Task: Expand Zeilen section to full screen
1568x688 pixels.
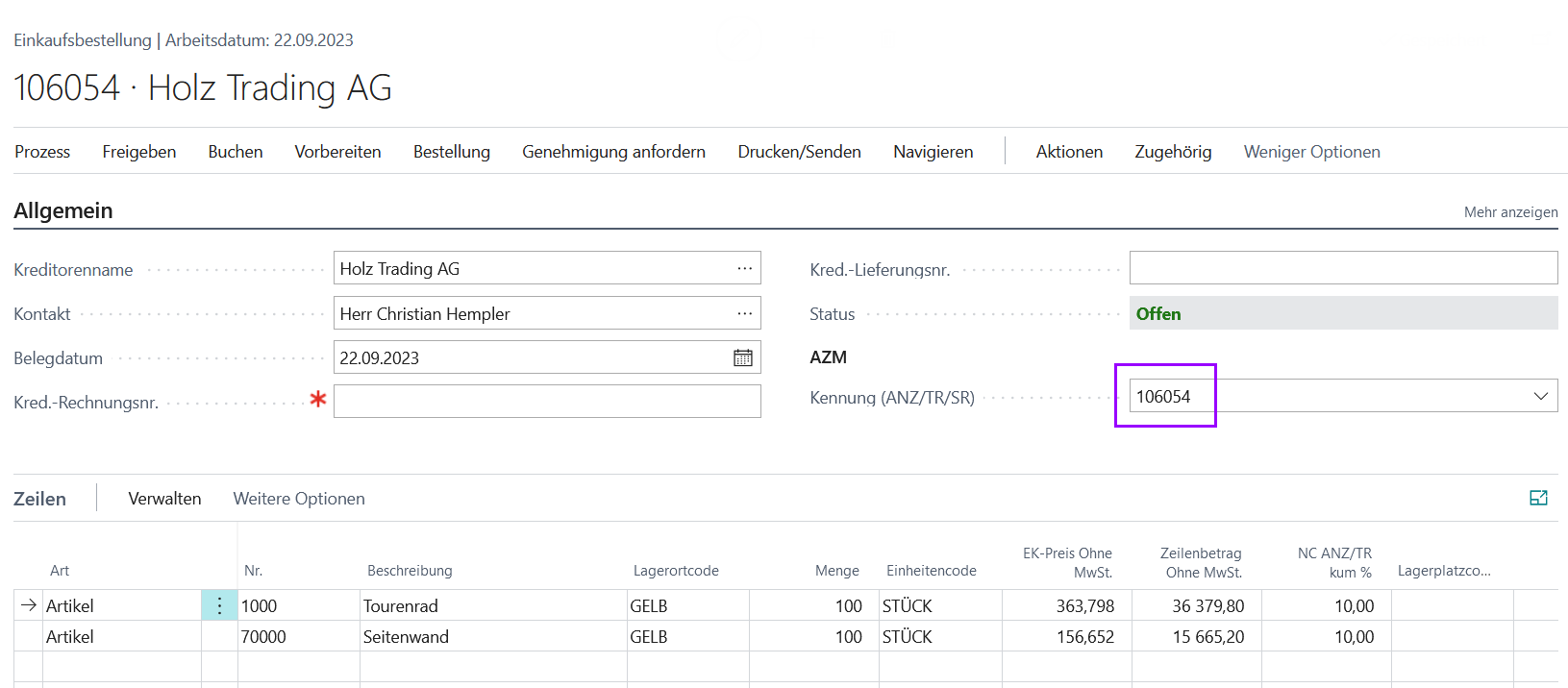Action: point(1538,498)
